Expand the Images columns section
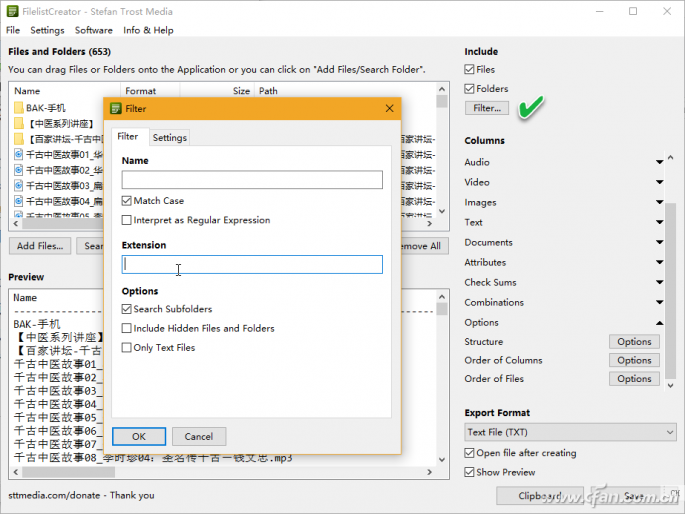Viewport: 685px width, 514px height. pos(660,202)
